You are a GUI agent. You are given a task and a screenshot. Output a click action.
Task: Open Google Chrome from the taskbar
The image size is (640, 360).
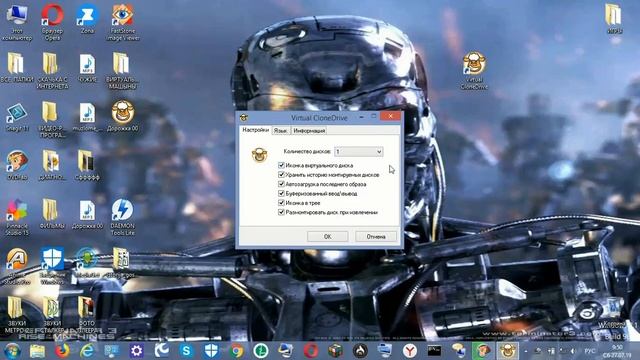(236, 351)
